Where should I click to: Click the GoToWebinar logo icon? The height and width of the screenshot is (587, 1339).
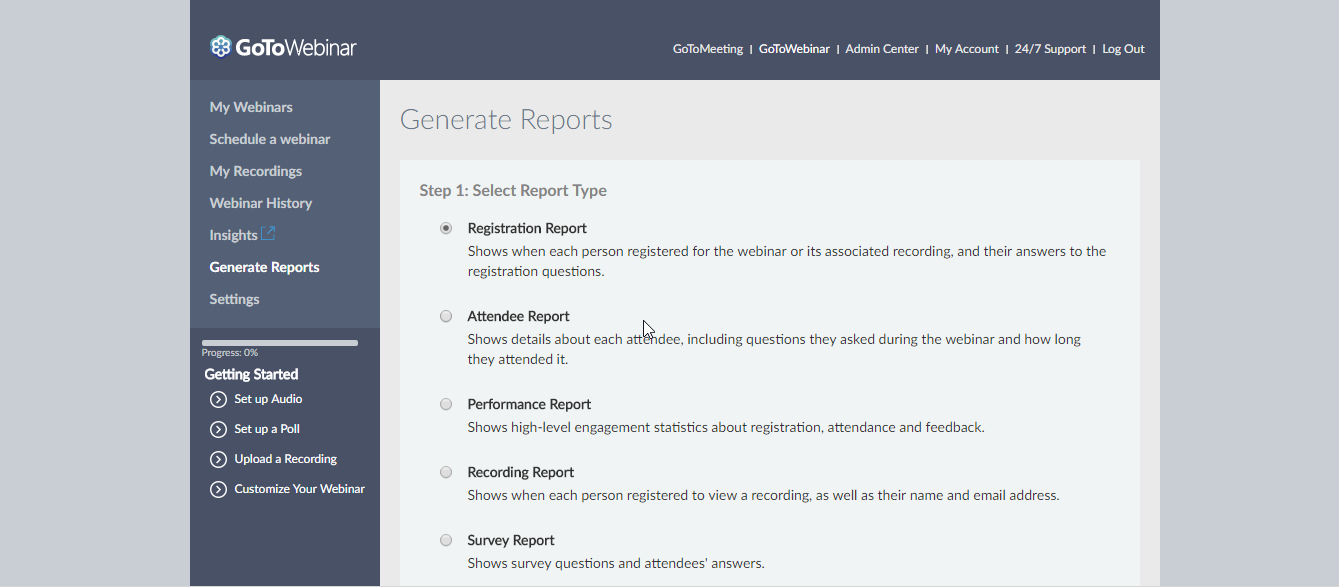220,47
